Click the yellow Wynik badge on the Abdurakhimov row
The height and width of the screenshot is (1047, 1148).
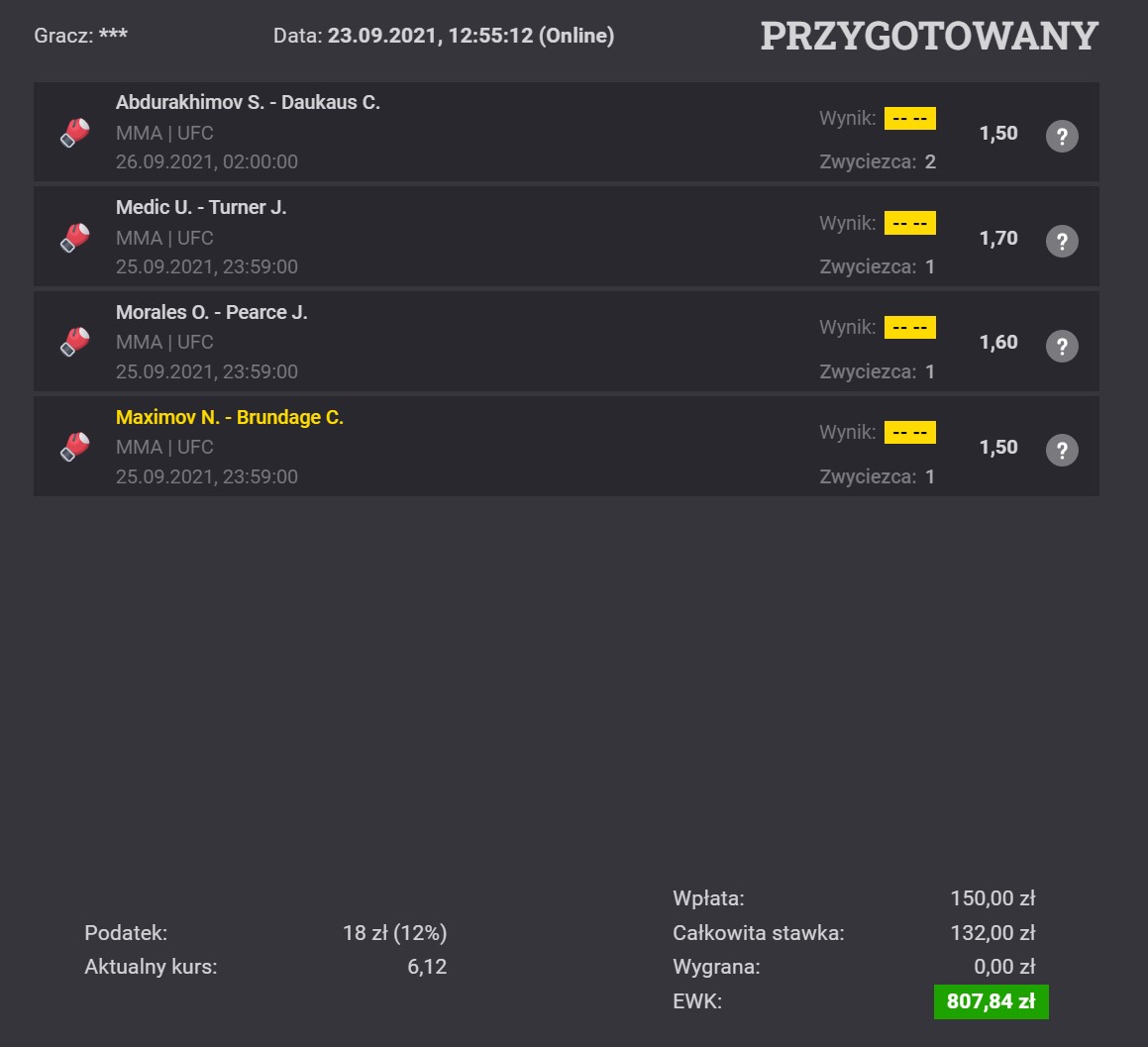(910, 118)
